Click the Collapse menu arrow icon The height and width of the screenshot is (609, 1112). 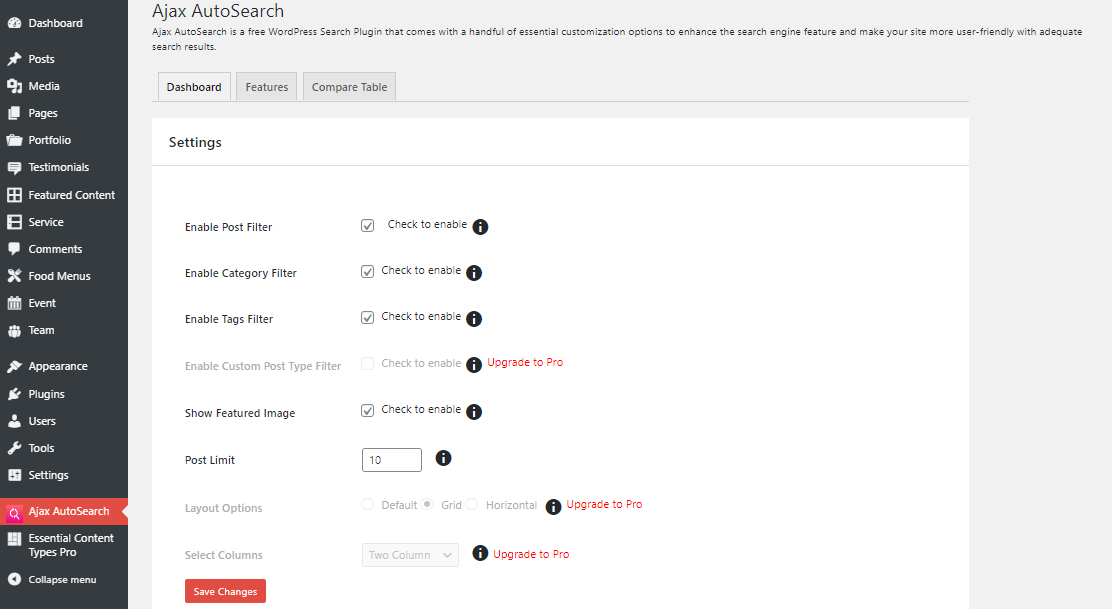(14, 579)
